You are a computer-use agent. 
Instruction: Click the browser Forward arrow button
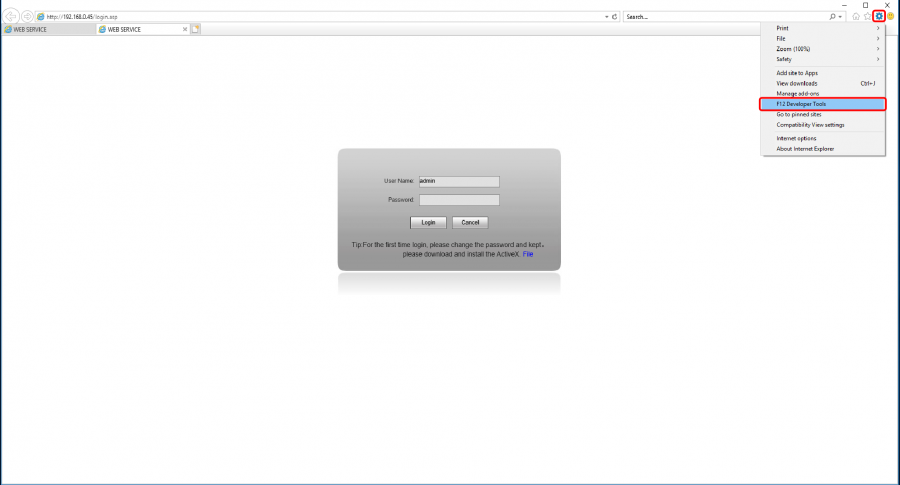point(27,17)
